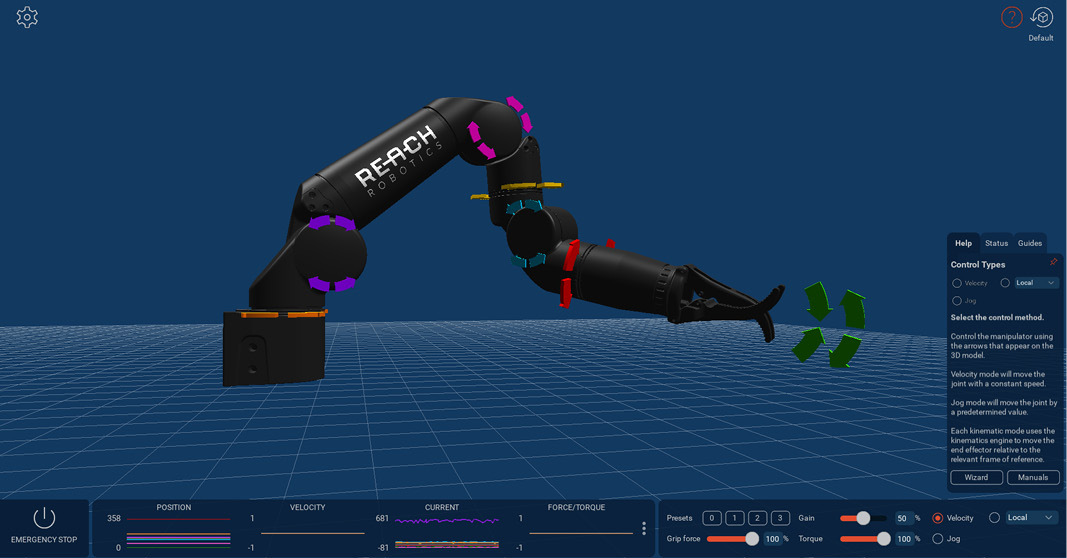Screen dimensions: 1067x558
Task: Open the settings gear menu
Action: click(x=27, y=17)
